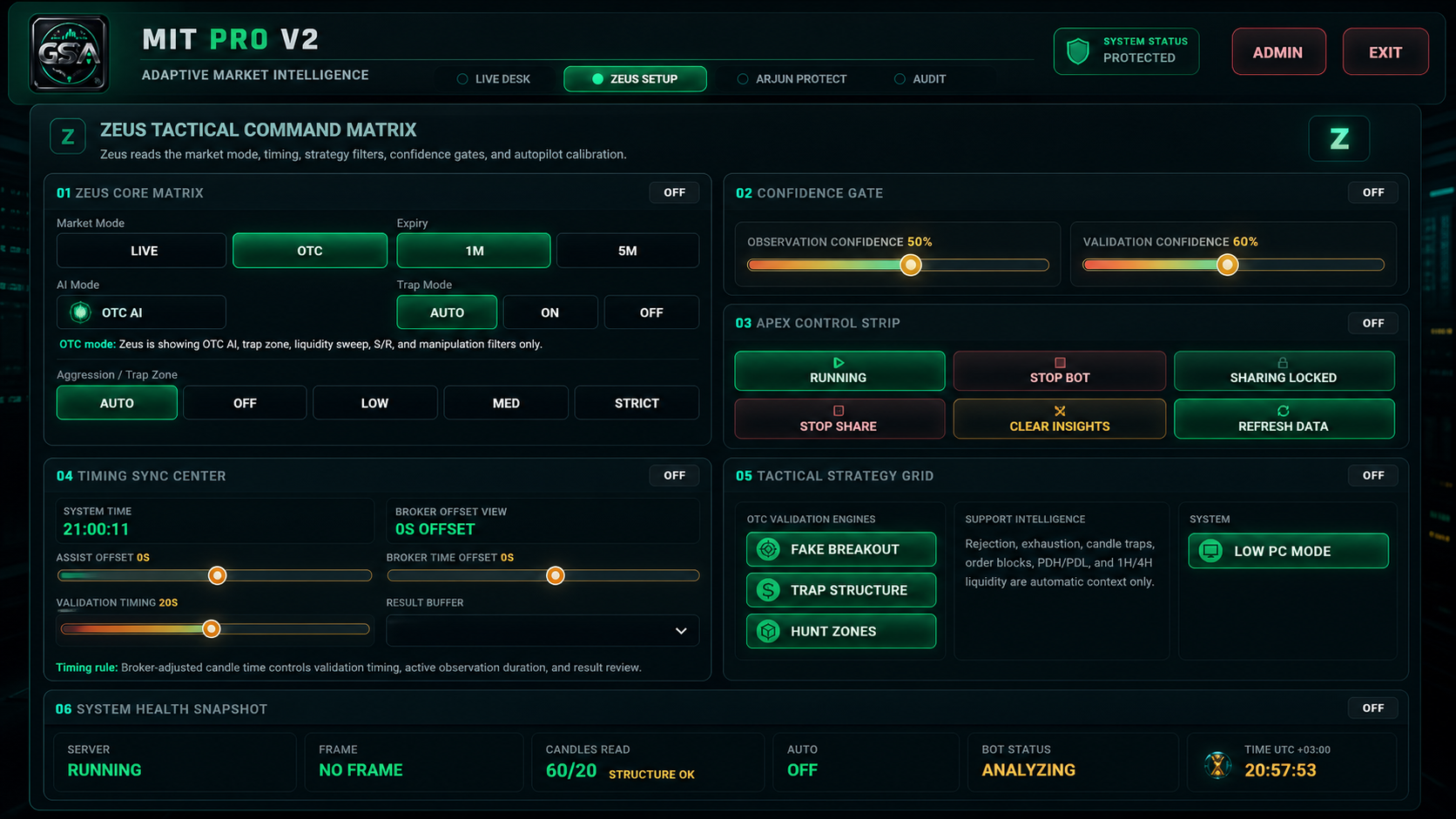Switch to the LIVE DESK tab
The image size is (1456, 819).
494,78
